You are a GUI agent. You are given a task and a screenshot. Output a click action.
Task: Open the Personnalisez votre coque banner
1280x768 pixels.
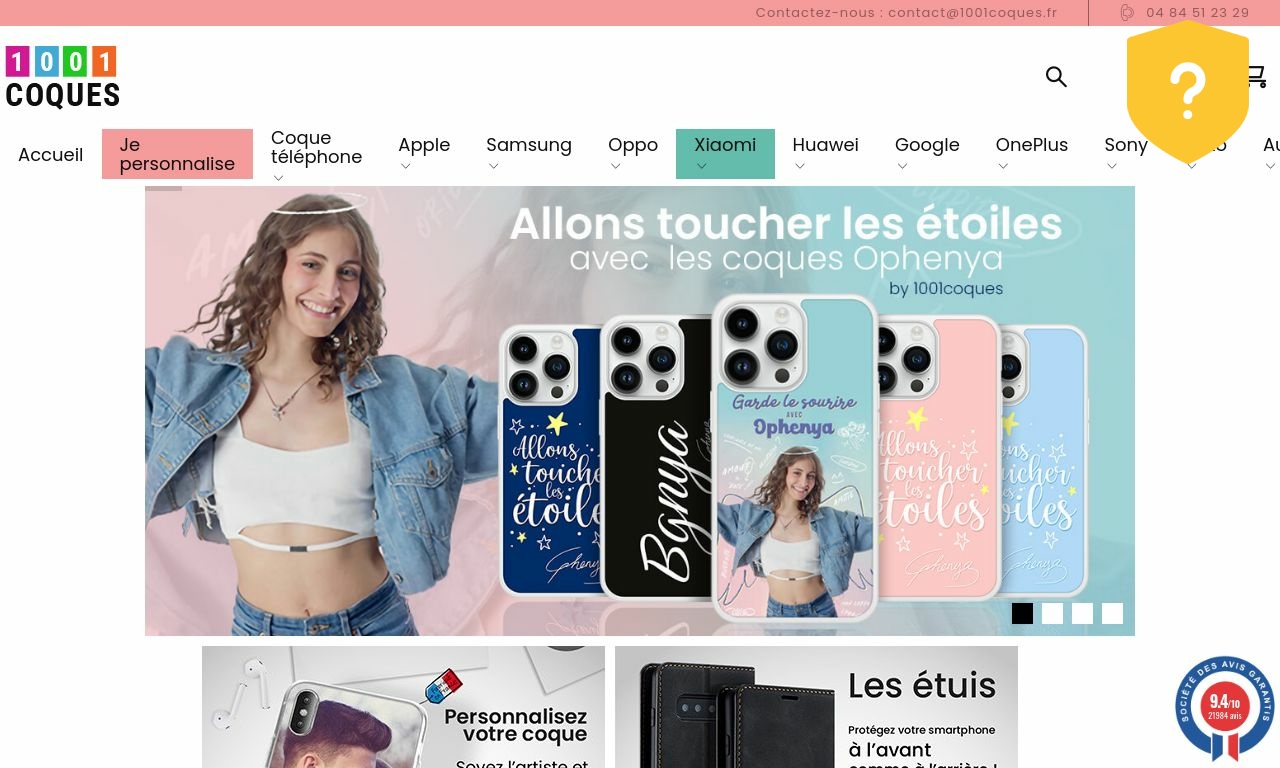(403, 707)
